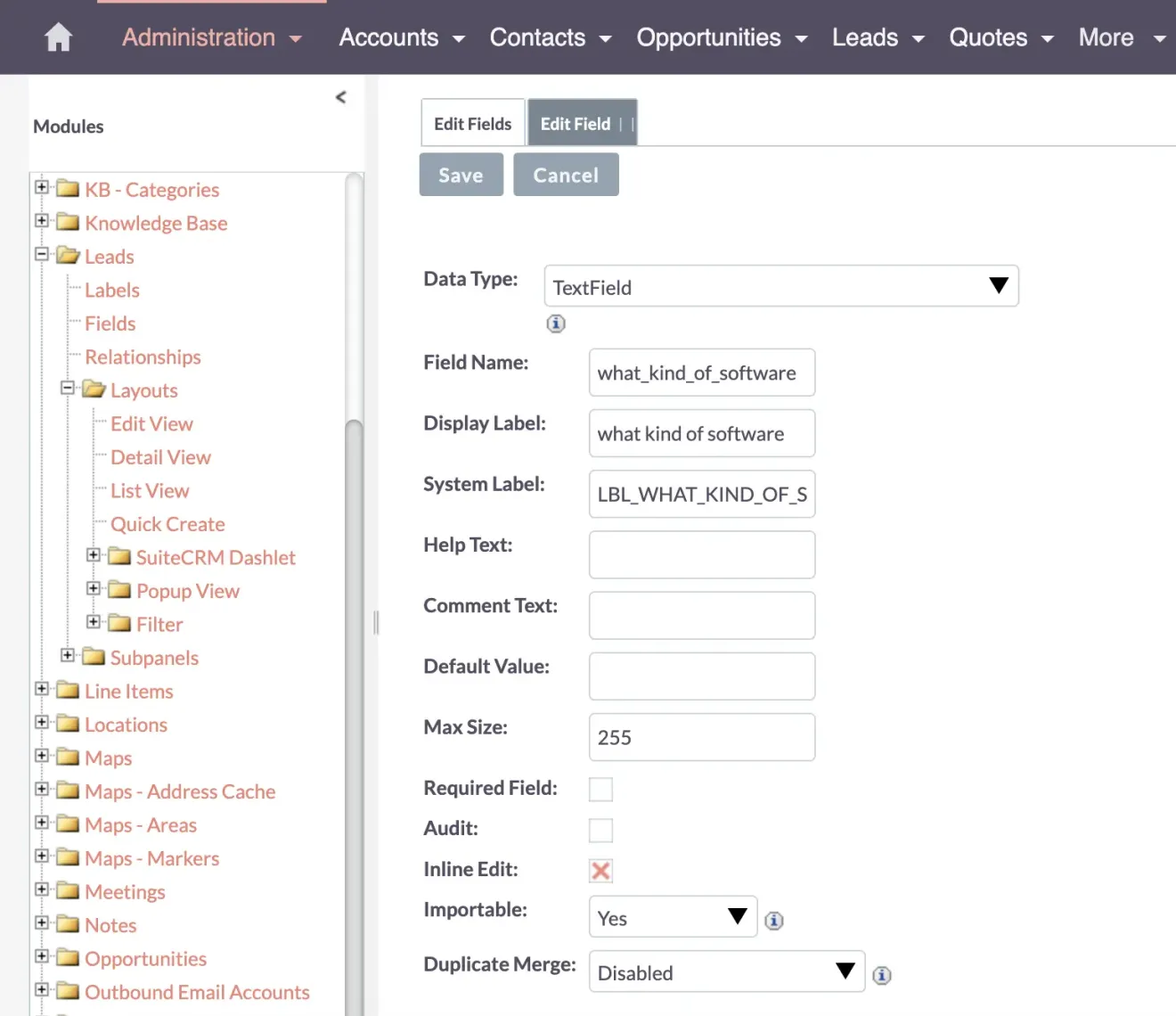The width and height of the screenshot is (1176, 1016).
Task: Save the field changes
Action: pyautogui.click(x=461, y=174)
